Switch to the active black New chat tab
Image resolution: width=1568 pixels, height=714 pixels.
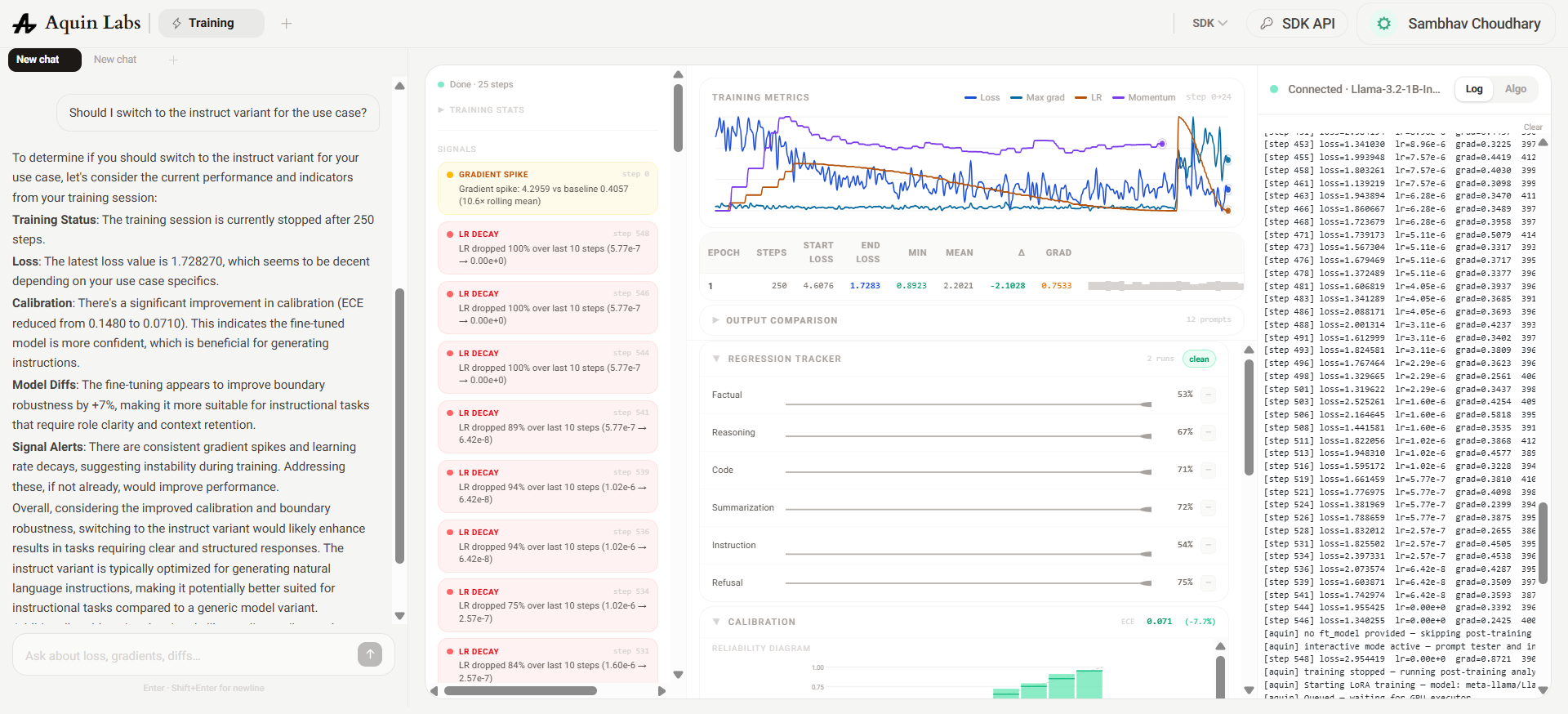click(44, 60)
